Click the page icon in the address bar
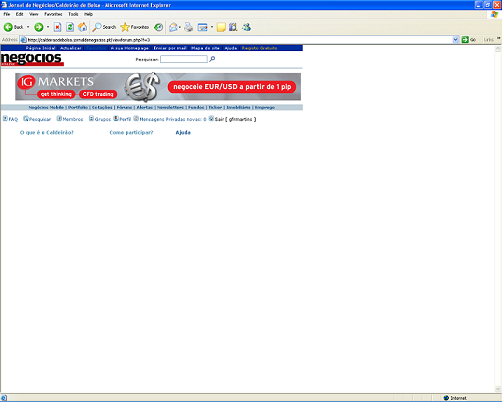 (x=24, y=40)
